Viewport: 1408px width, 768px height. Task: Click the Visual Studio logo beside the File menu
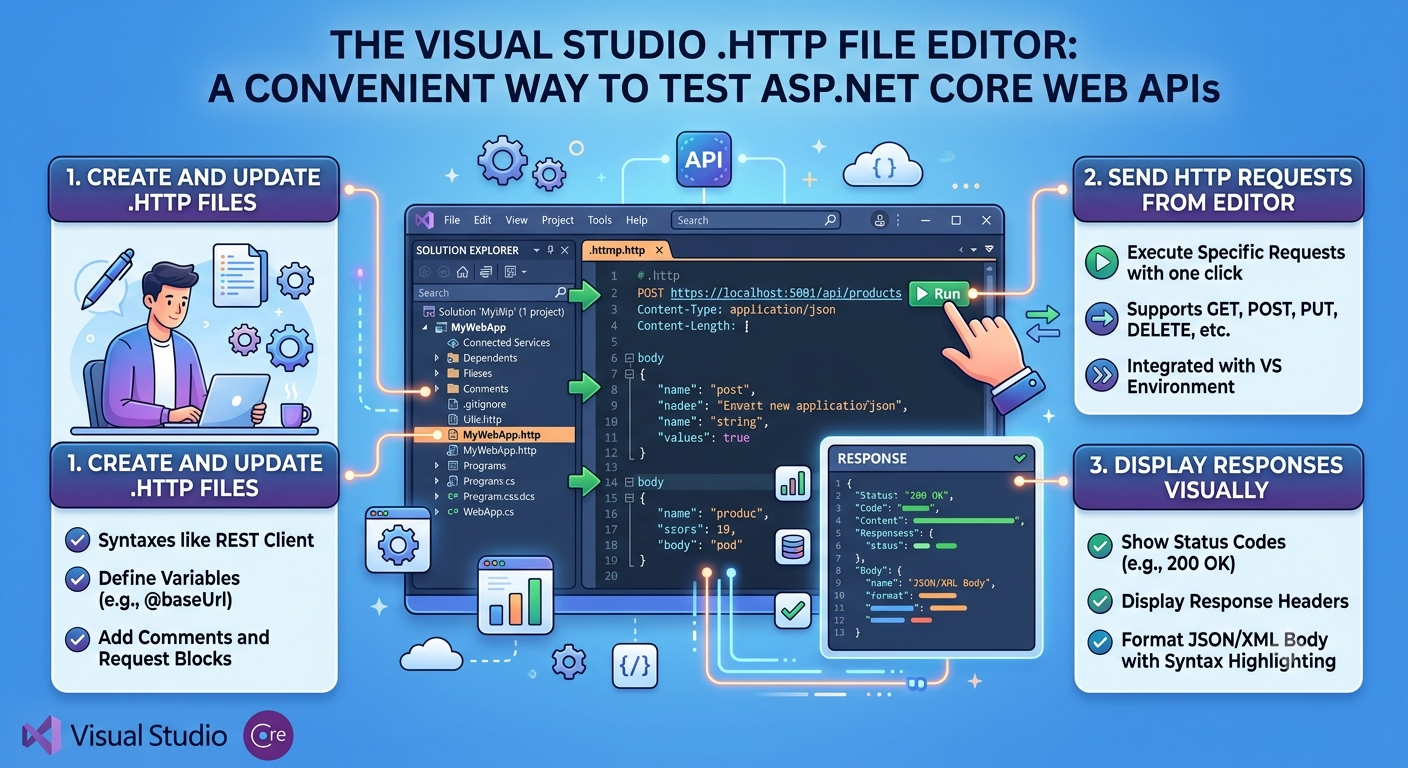tap(423, 220)
